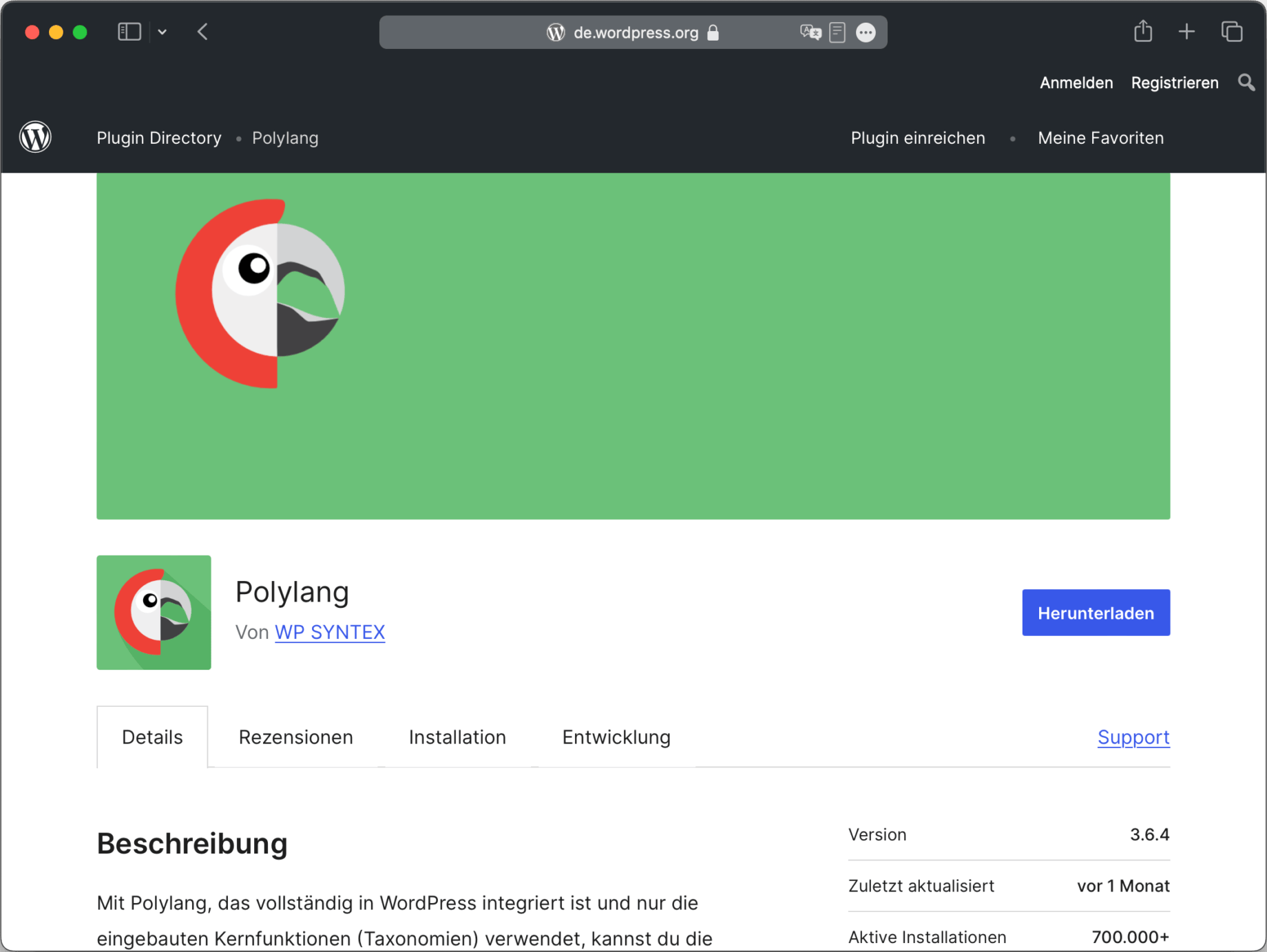Screen dimensions: 1267x952
Task: Go to the Plugin Directory breadcrumb
Action: [159, 138]
